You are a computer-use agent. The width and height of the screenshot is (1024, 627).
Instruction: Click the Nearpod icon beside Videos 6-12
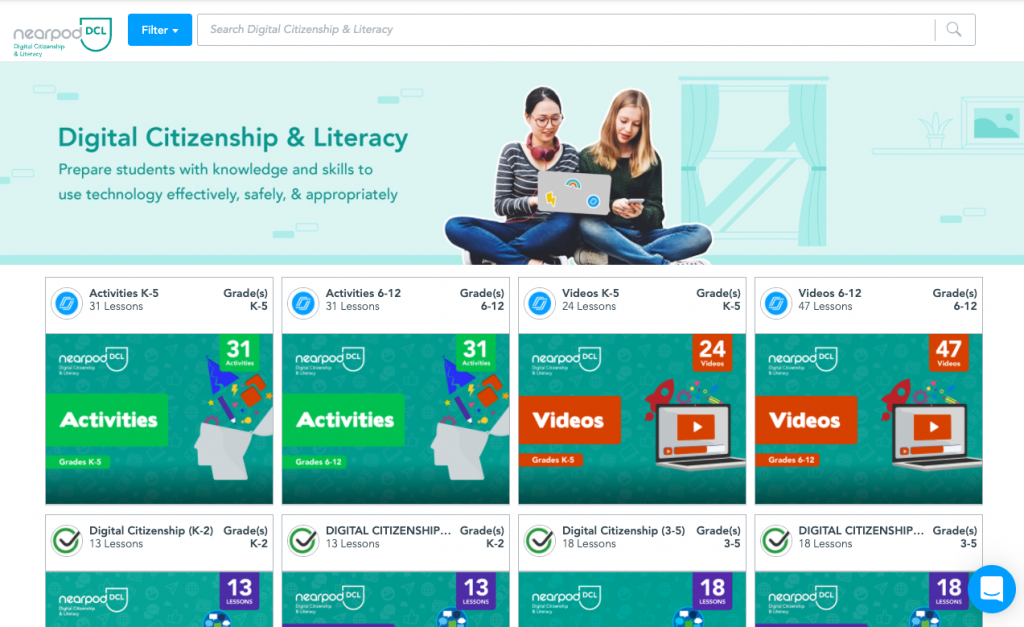[x=776, y=303]
